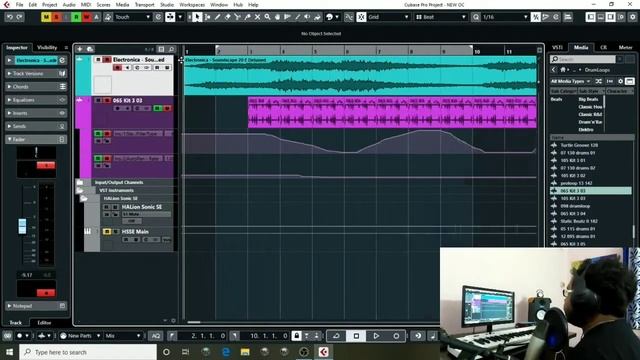Open the MIDI menu

coord(86,5)
